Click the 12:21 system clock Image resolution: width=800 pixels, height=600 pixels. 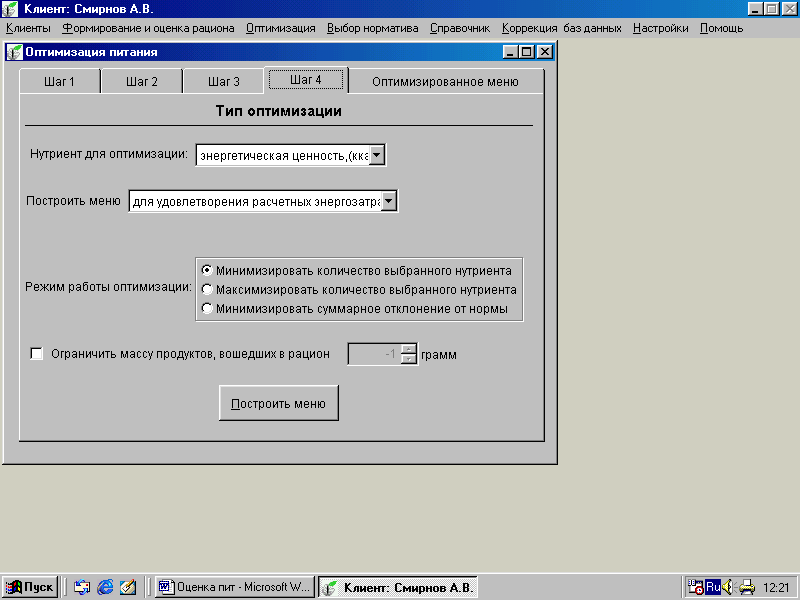click(776, 588)
